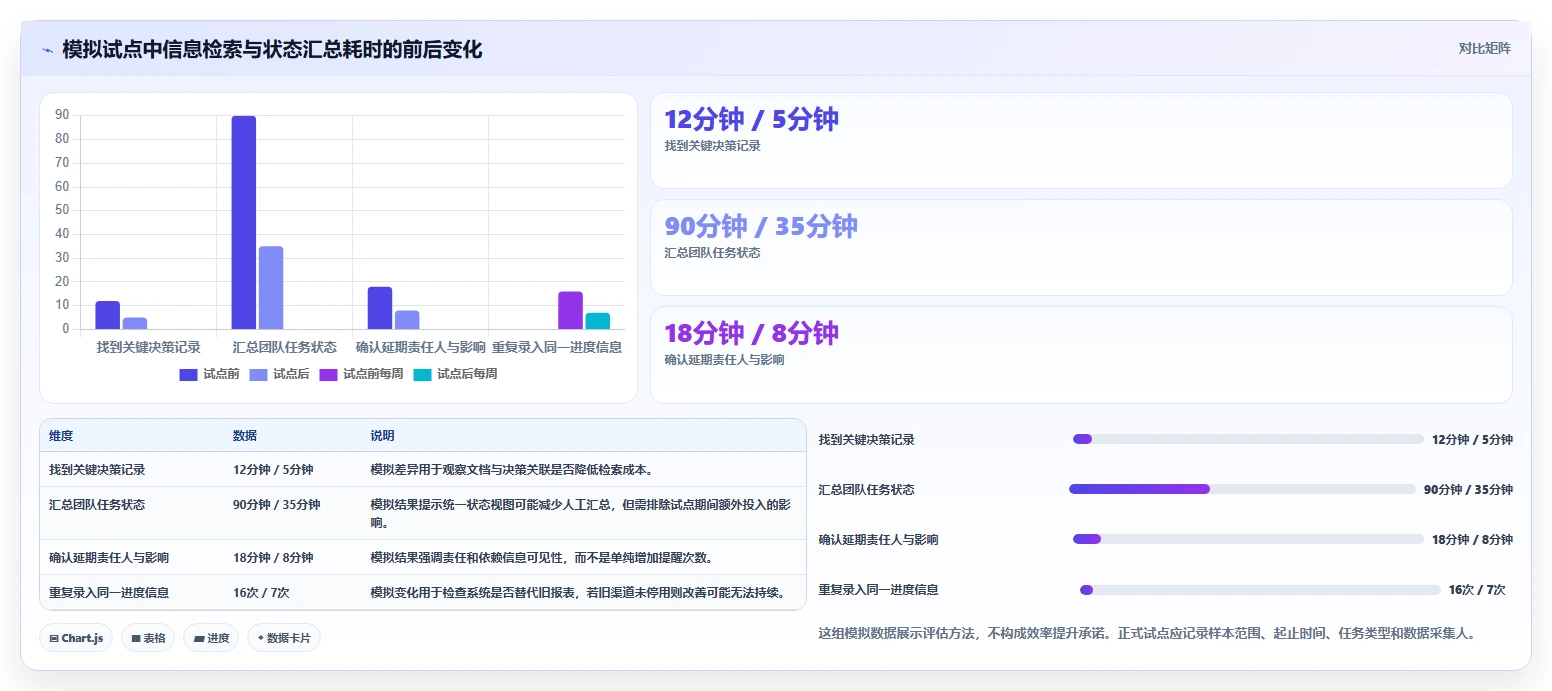Click table value 90分钟 / 35分钟
1552x691 pixels.
pos(276,505)
